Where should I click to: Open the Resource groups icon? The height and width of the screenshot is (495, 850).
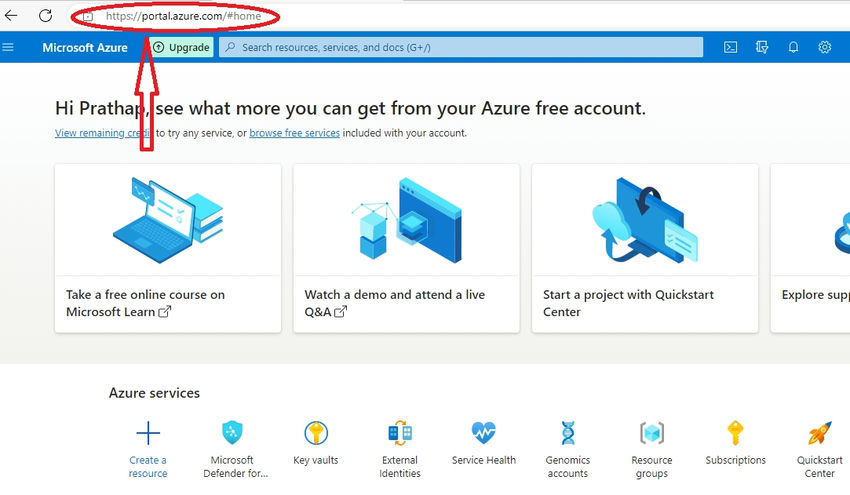(x=652, y=433)
